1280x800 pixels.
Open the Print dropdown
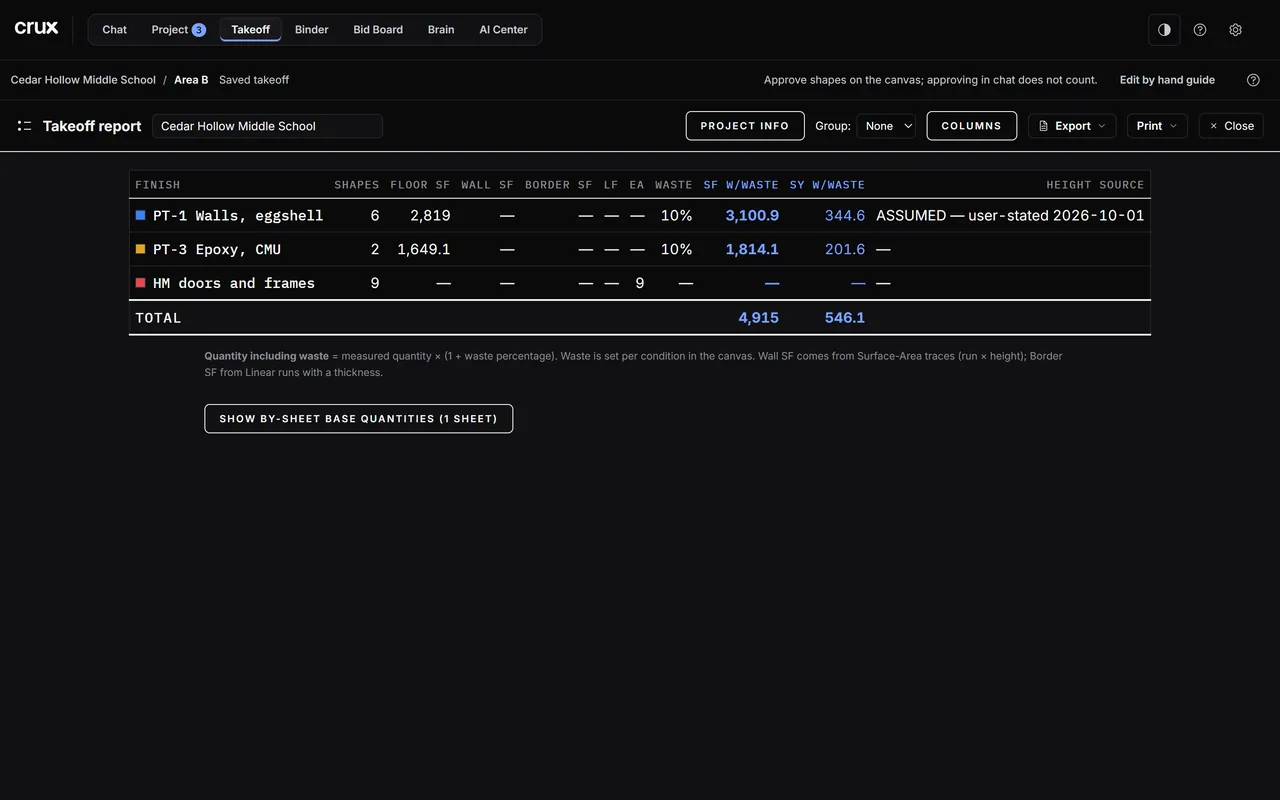point(1157,126)
